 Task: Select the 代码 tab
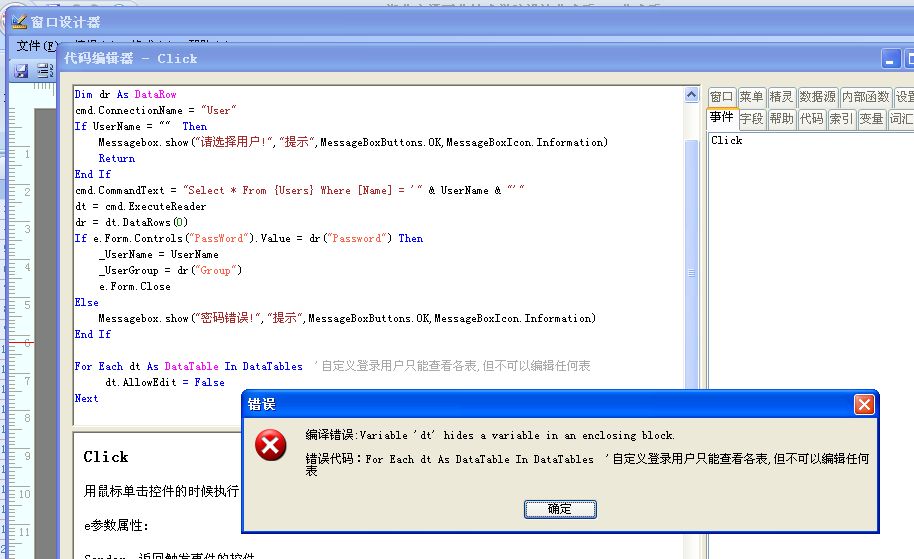click(812, 119)
